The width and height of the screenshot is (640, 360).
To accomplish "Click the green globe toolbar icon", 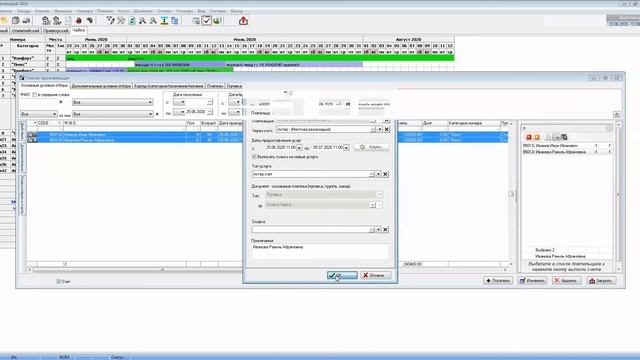I will click(218, 20).
